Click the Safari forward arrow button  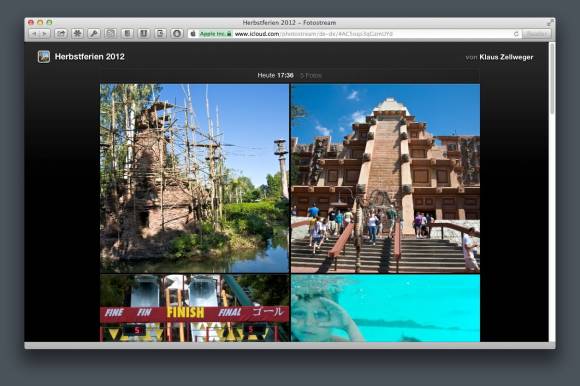click(x=44, y=34)
